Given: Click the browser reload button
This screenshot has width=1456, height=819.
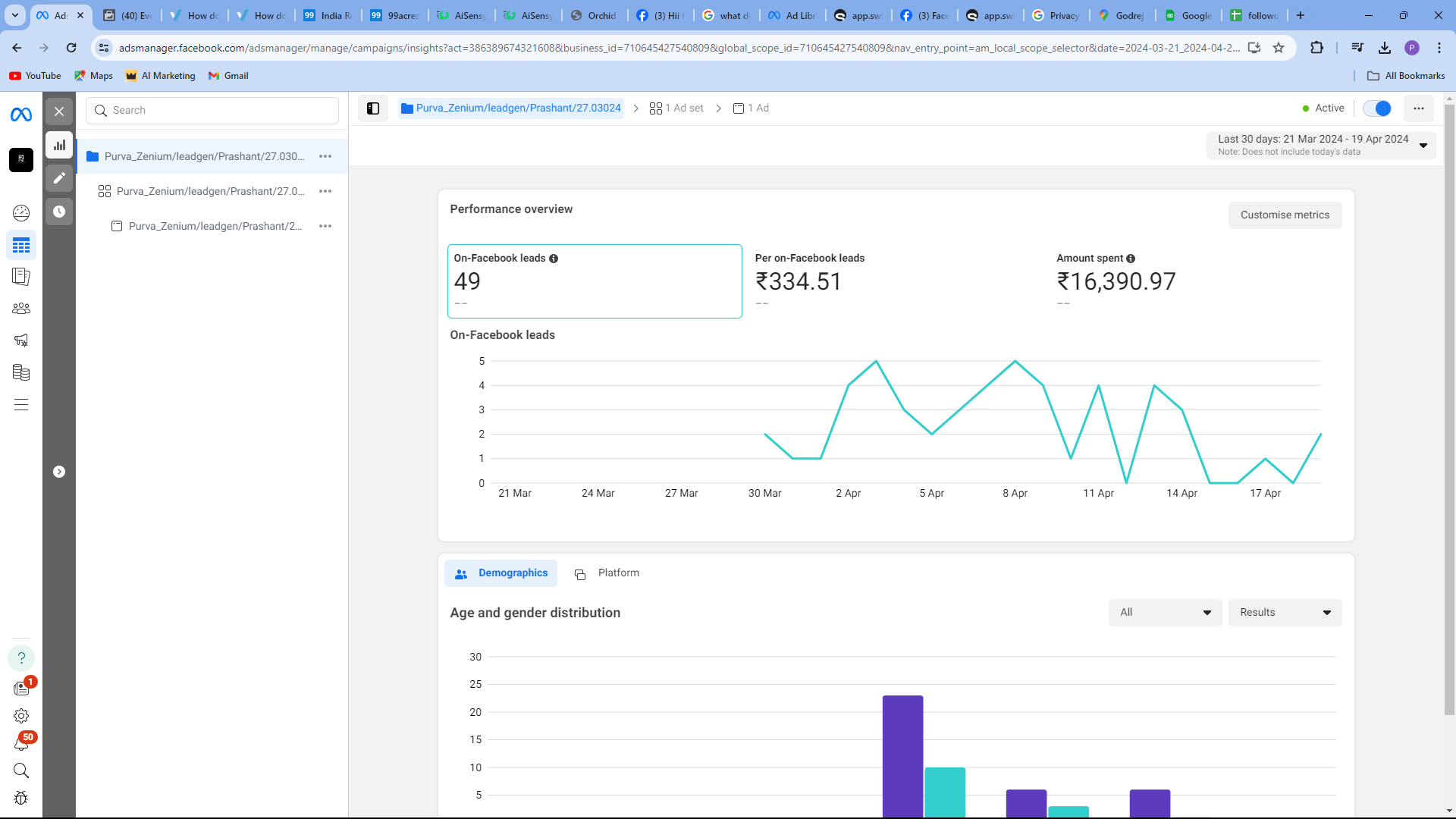Looking at the screenshot, I should [71, 48].
